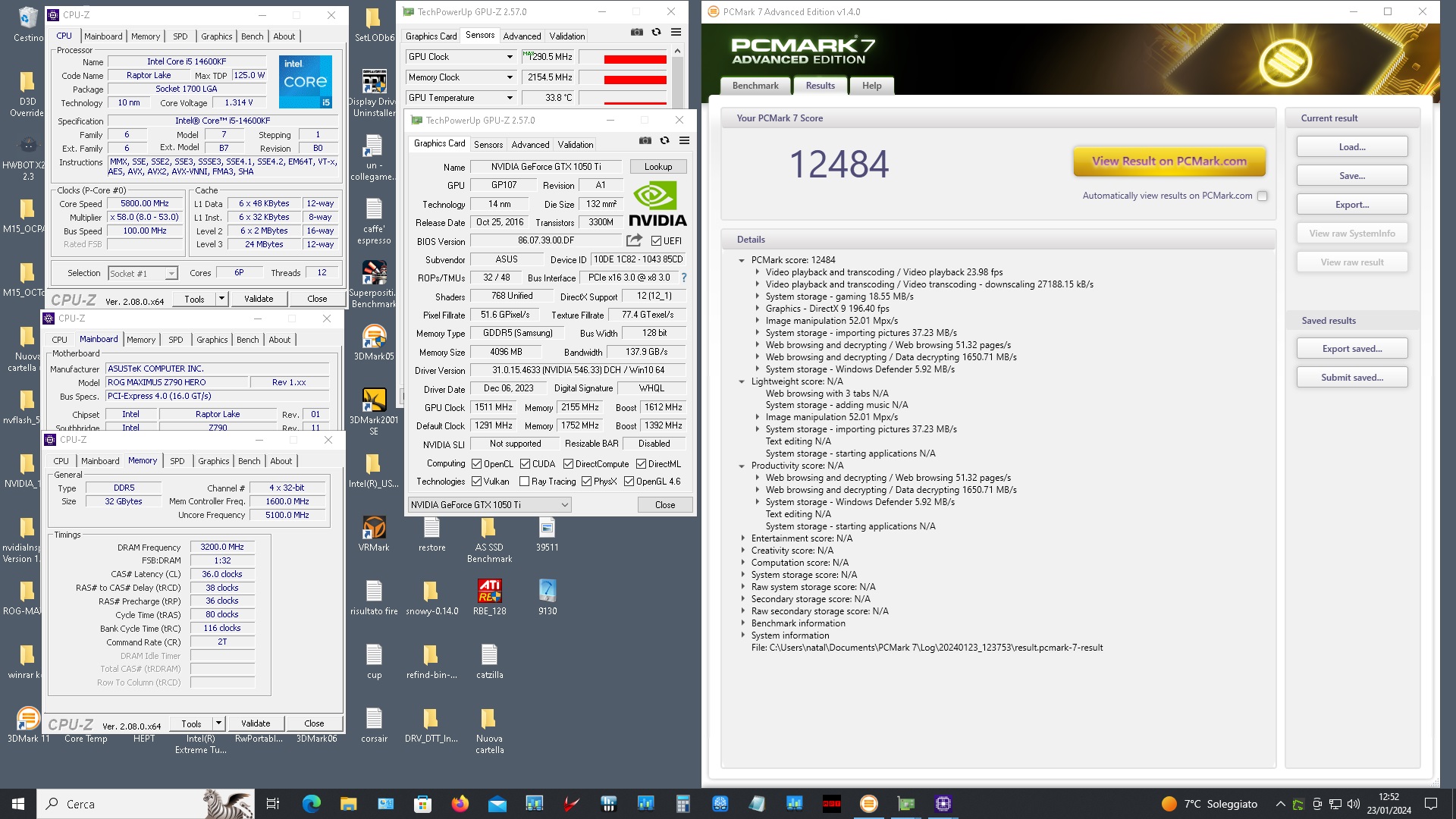Image resolution: width=1456 pixels, height=819 pixels.
Task: Click refresh icon in GPU-Z Sensors window
Action: [x=656, y=33]
